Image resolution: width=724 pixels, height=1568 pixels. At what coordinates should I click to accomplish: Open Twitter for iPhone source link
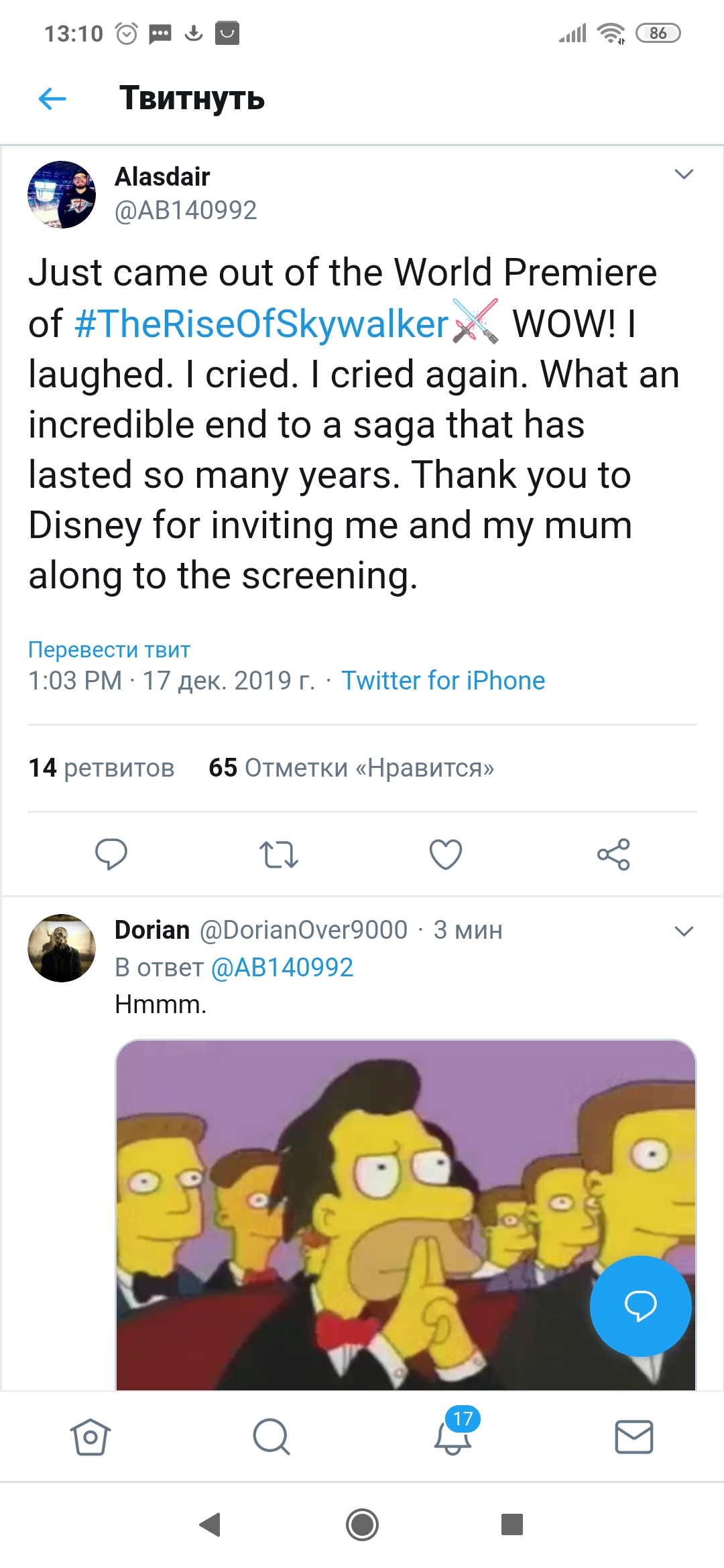pyautogui.click(x=443, y=681)
